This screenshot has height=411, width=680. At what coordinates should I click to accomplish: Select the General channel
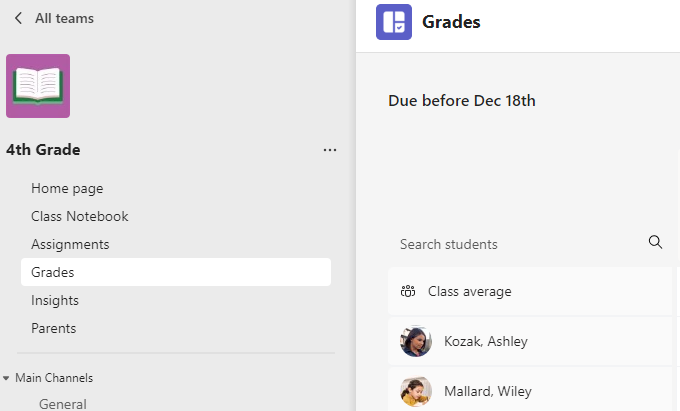pos(63,404)
